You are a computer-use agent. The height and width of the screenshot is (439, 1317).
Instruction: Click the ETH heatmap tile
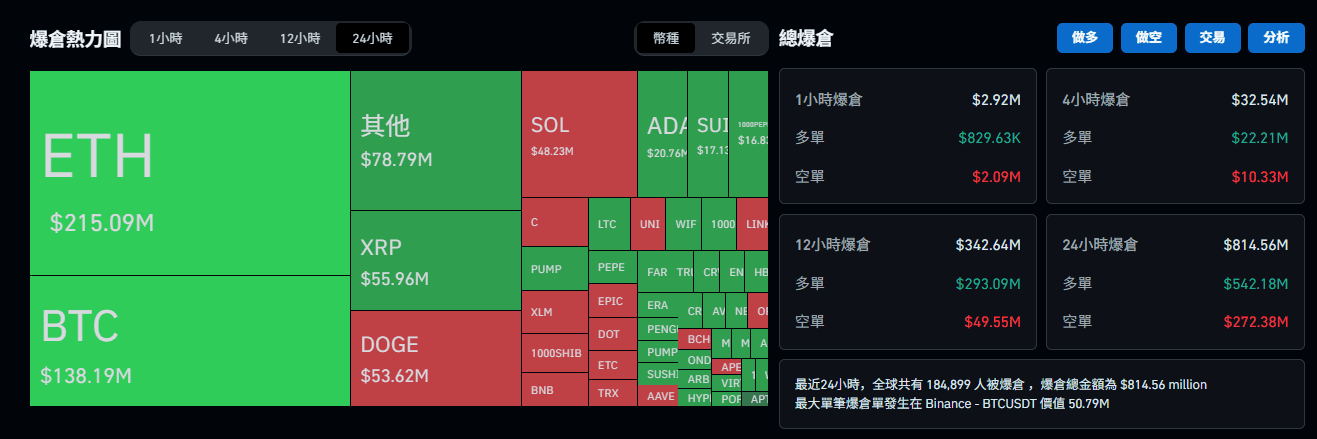pyautogui.click(x=190, y=173)
